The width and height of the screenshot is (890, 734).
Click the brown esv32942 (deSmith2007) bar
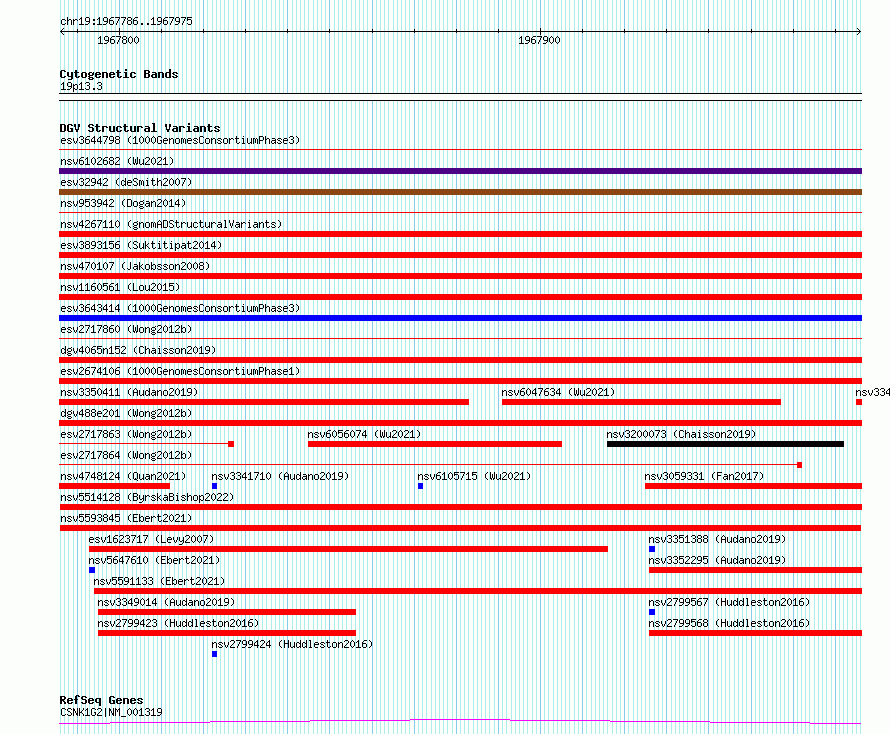click(460, 192)
